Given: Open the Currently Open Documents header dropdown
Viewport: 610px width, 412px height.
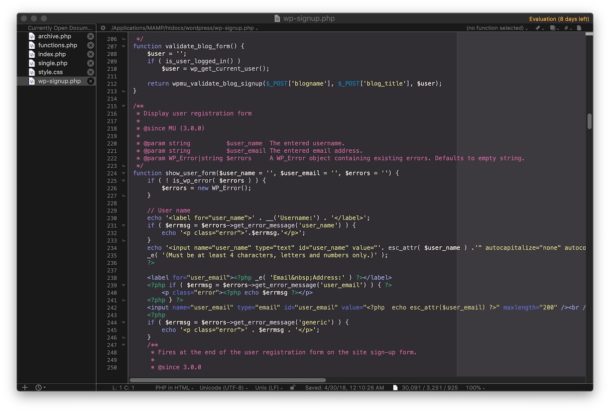Looking at the screenshot, I should point(60,28).
